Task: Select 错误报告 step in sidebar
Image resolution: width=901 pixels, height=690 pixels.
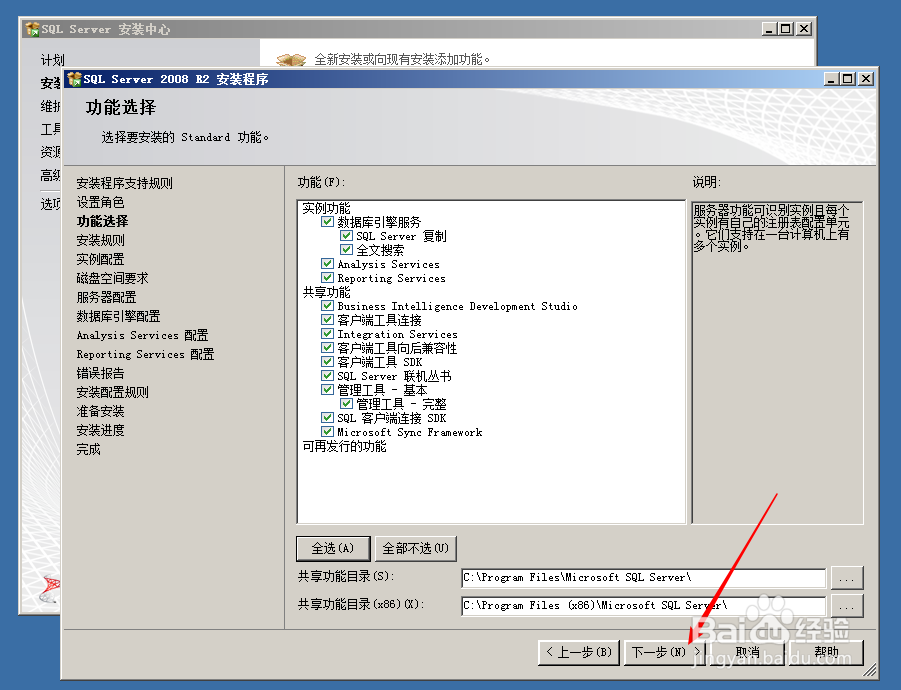Action: coord(100,373)
